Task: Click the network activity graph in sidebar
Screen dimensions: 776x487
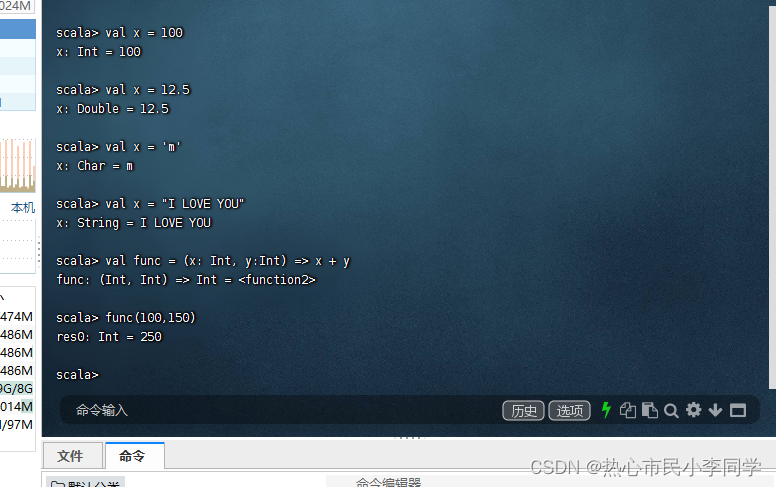Action: coord(18,165)
